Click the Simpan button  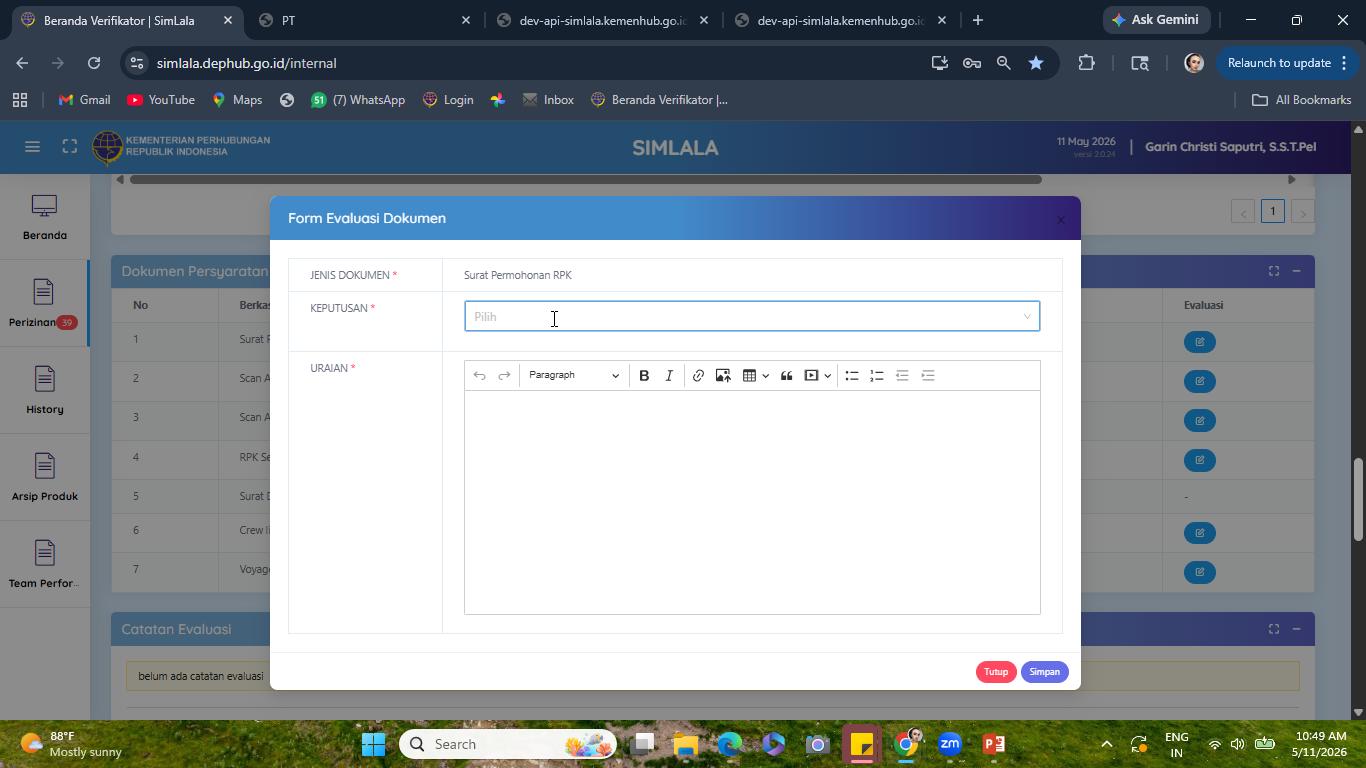tap(1044, 672)
